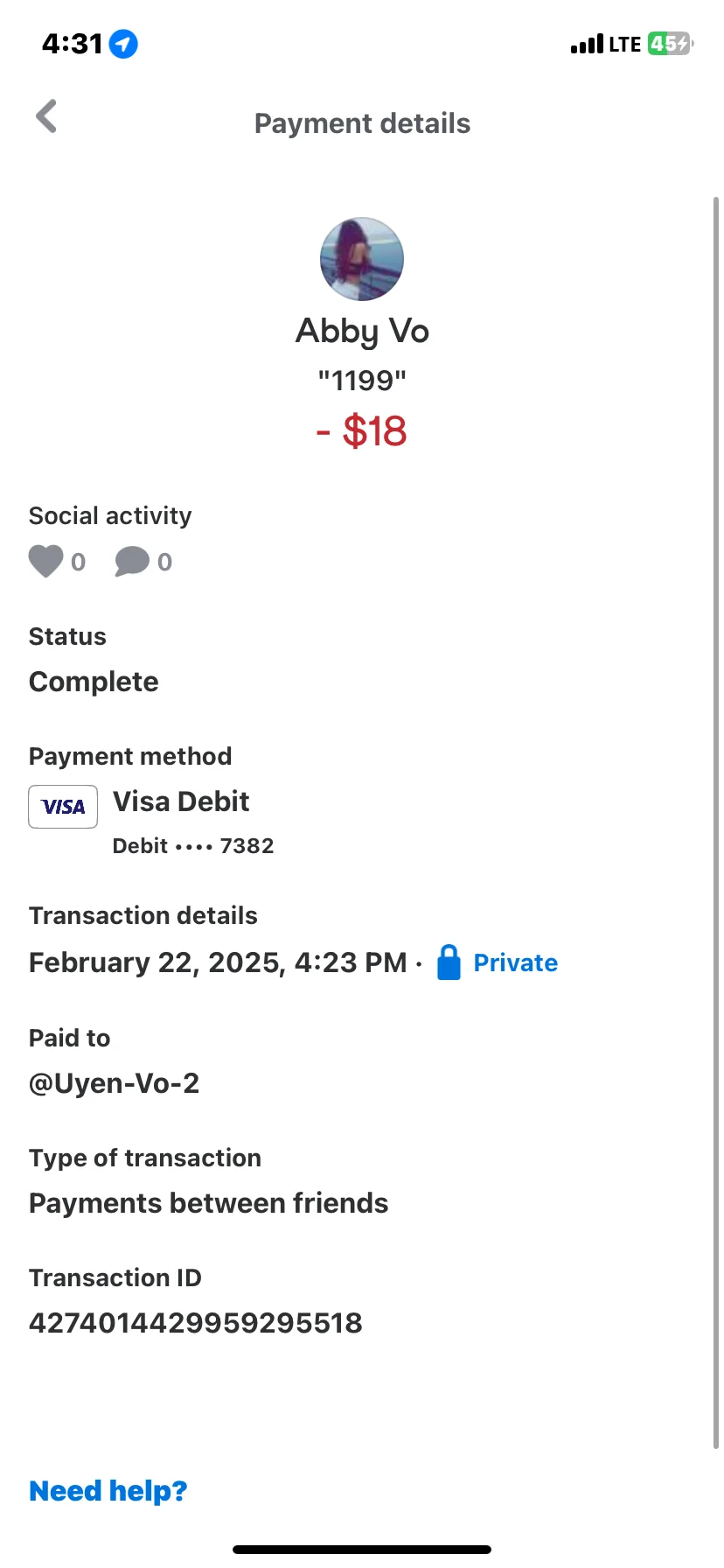This screenshot has height=1568, width=724.
Task: Open comments via speech bubble icon
Action: (x=132, y=561)
